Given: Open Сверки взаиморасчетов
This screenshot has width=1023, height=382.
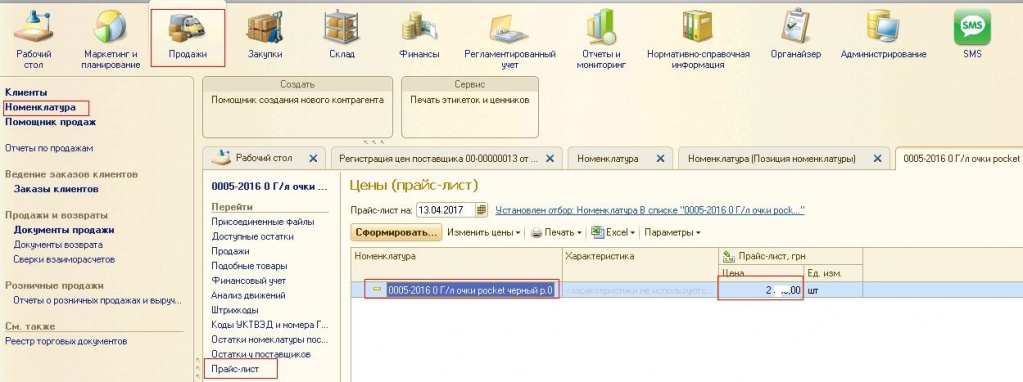Looking at the screenshot, I should 64,259.
